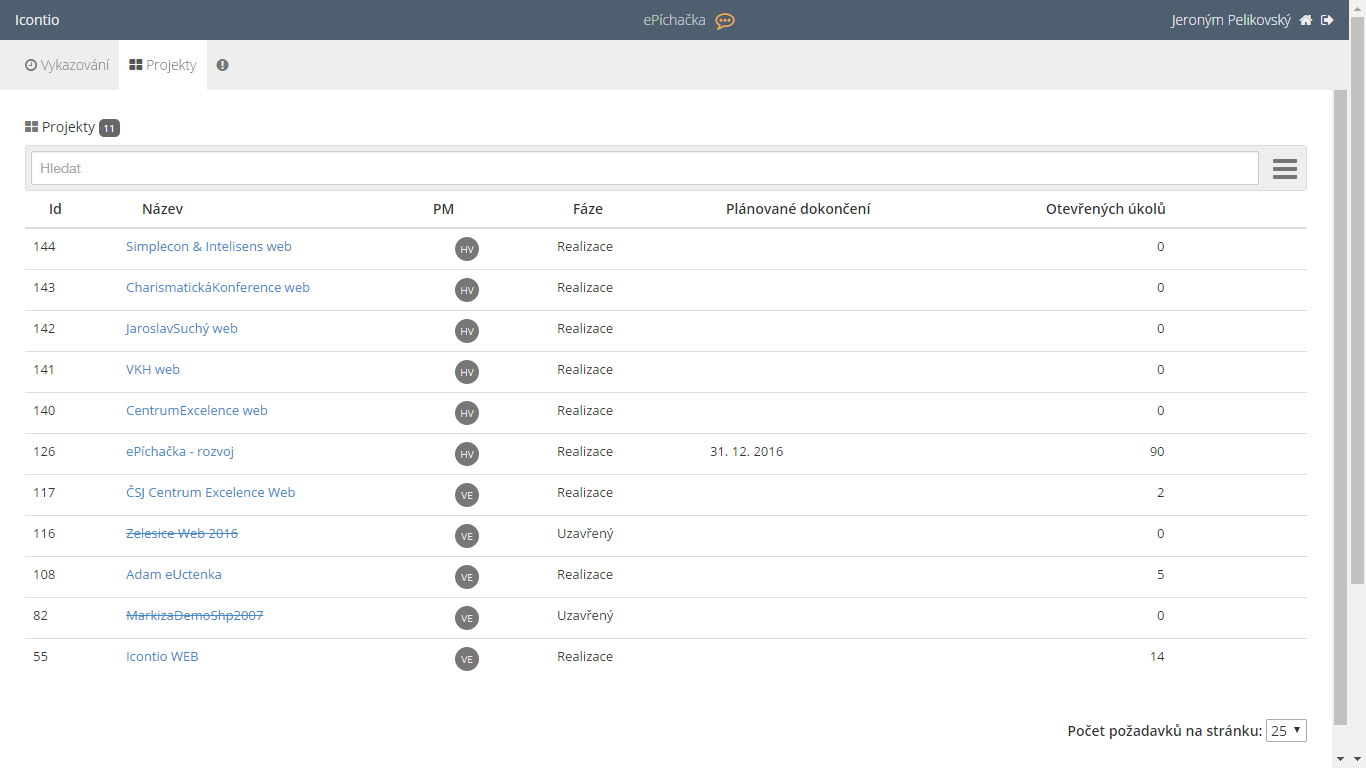The image size is (1366, 768).
Task: Click VE avatar in ČSJ Centrum row
Action: point(466,495)
